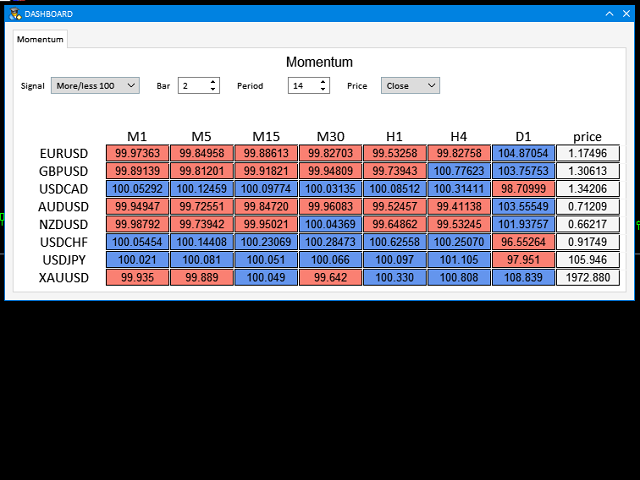Select the NZDUSD row label
Image resolution: width=640 pixels, height=480 pixels.
click(x=64, y=224)
